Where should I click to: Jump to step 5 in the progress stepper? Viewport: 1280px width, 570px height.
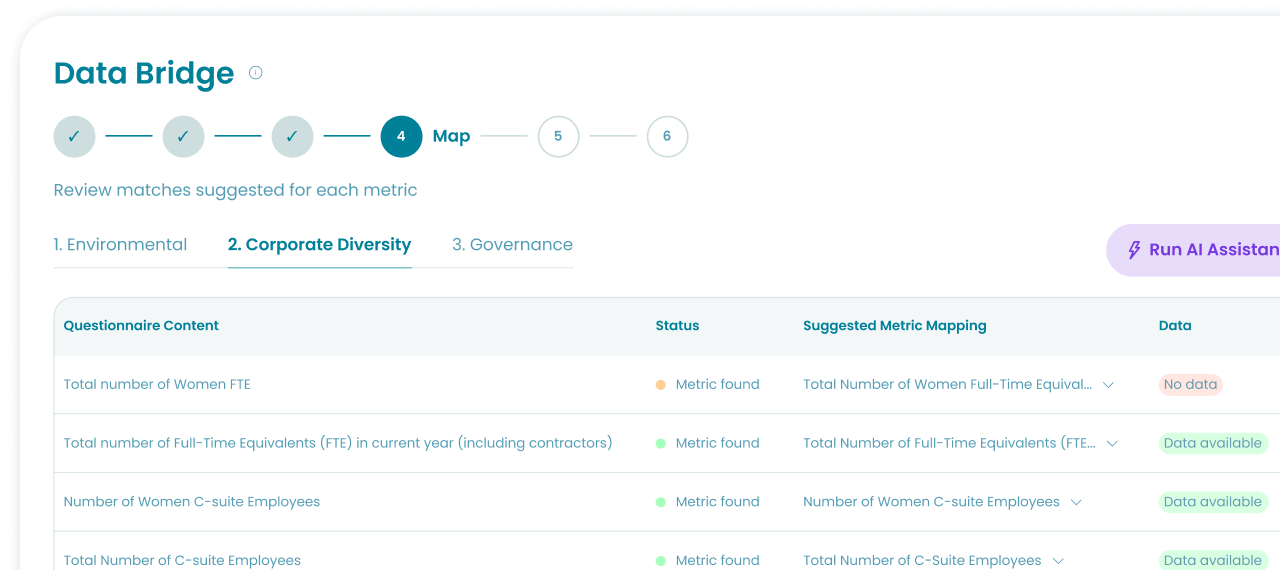(x=558, y=137)
